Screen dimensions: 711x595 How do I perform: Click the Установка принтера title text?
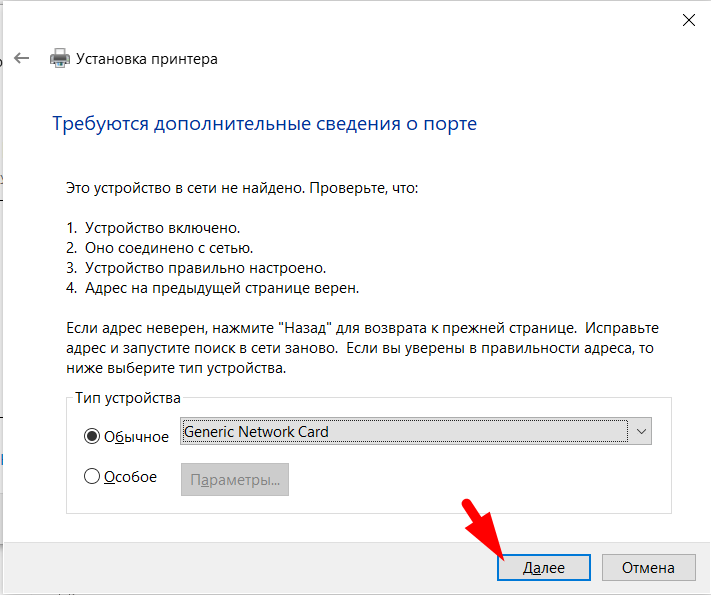pos(147,59)
